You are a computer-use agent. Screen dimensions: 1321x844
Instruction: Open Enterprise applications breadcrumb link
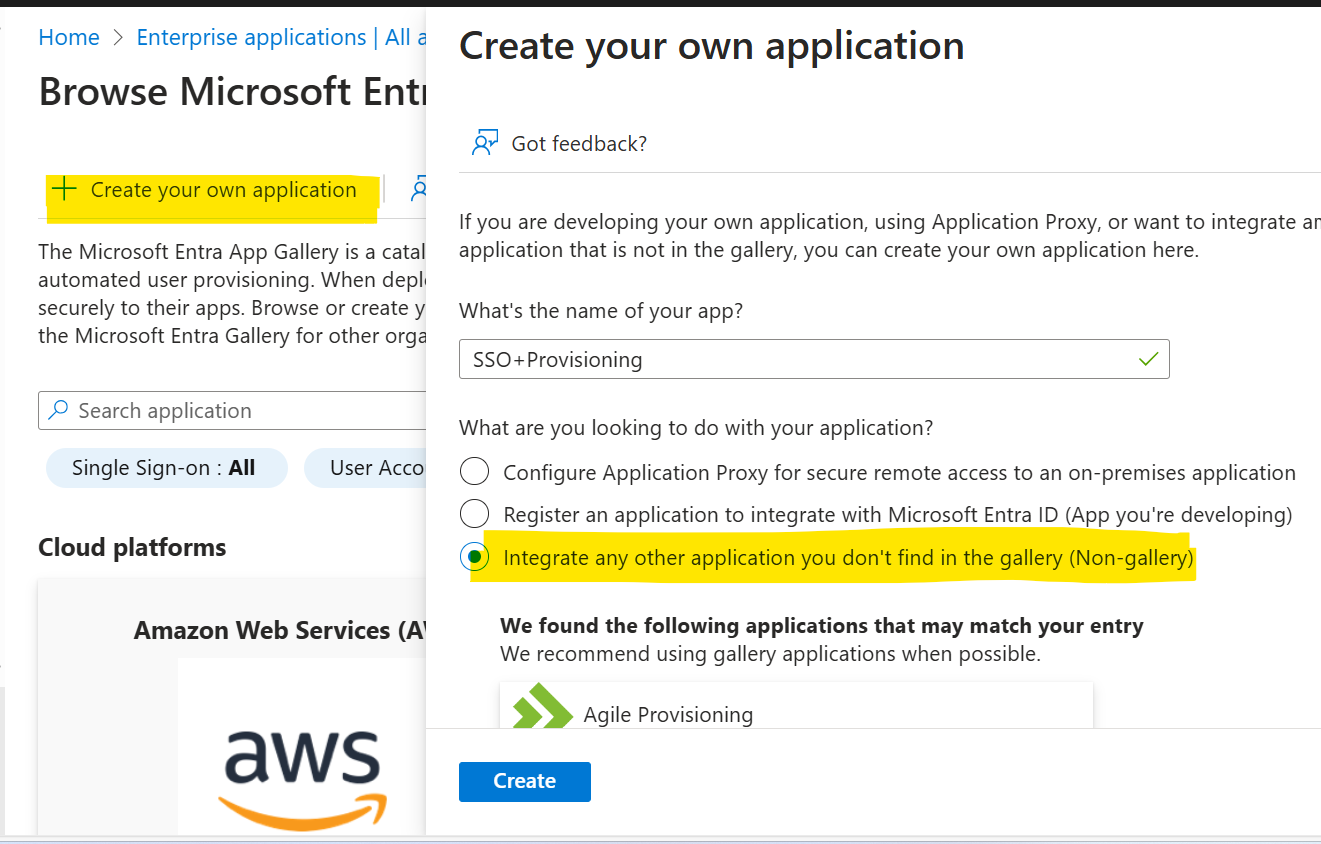click(x=280, y=37)
